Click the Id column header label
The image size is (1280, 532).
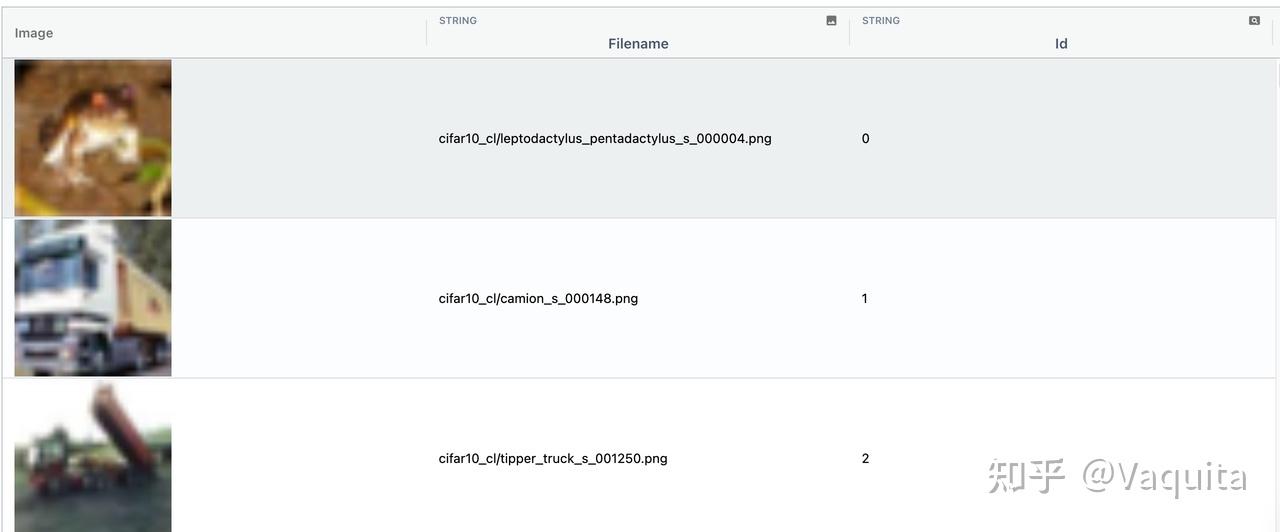pos(1061,44)
